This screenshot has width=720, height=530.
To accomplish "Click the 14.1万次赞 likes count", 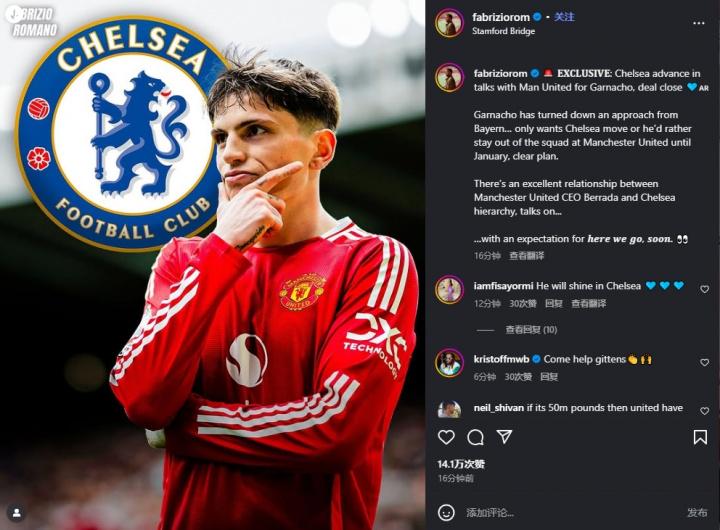I will click(461, 464).
